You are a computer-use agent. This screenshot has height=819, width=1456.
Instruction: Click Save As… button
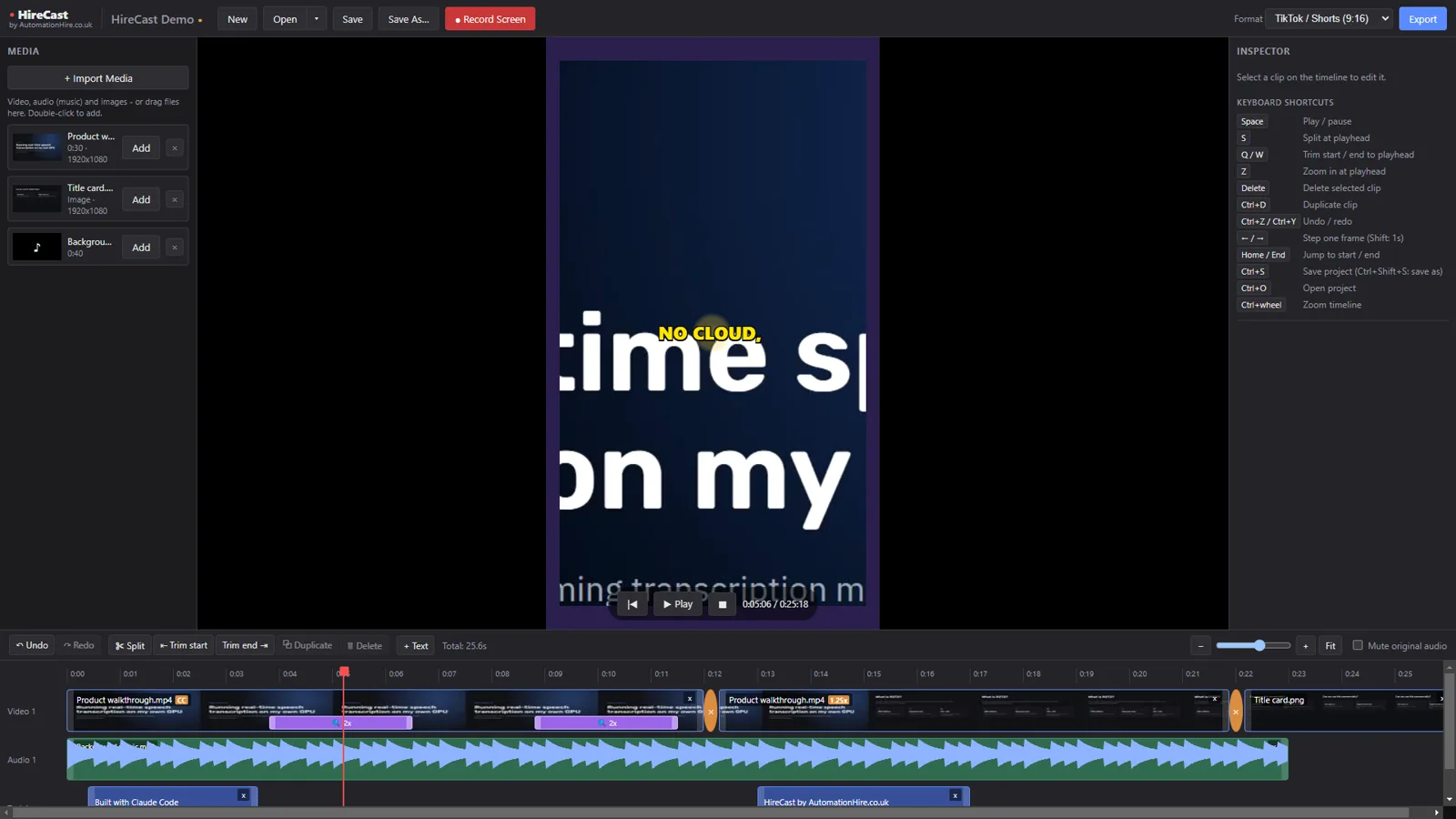click(x=409, y=19)
